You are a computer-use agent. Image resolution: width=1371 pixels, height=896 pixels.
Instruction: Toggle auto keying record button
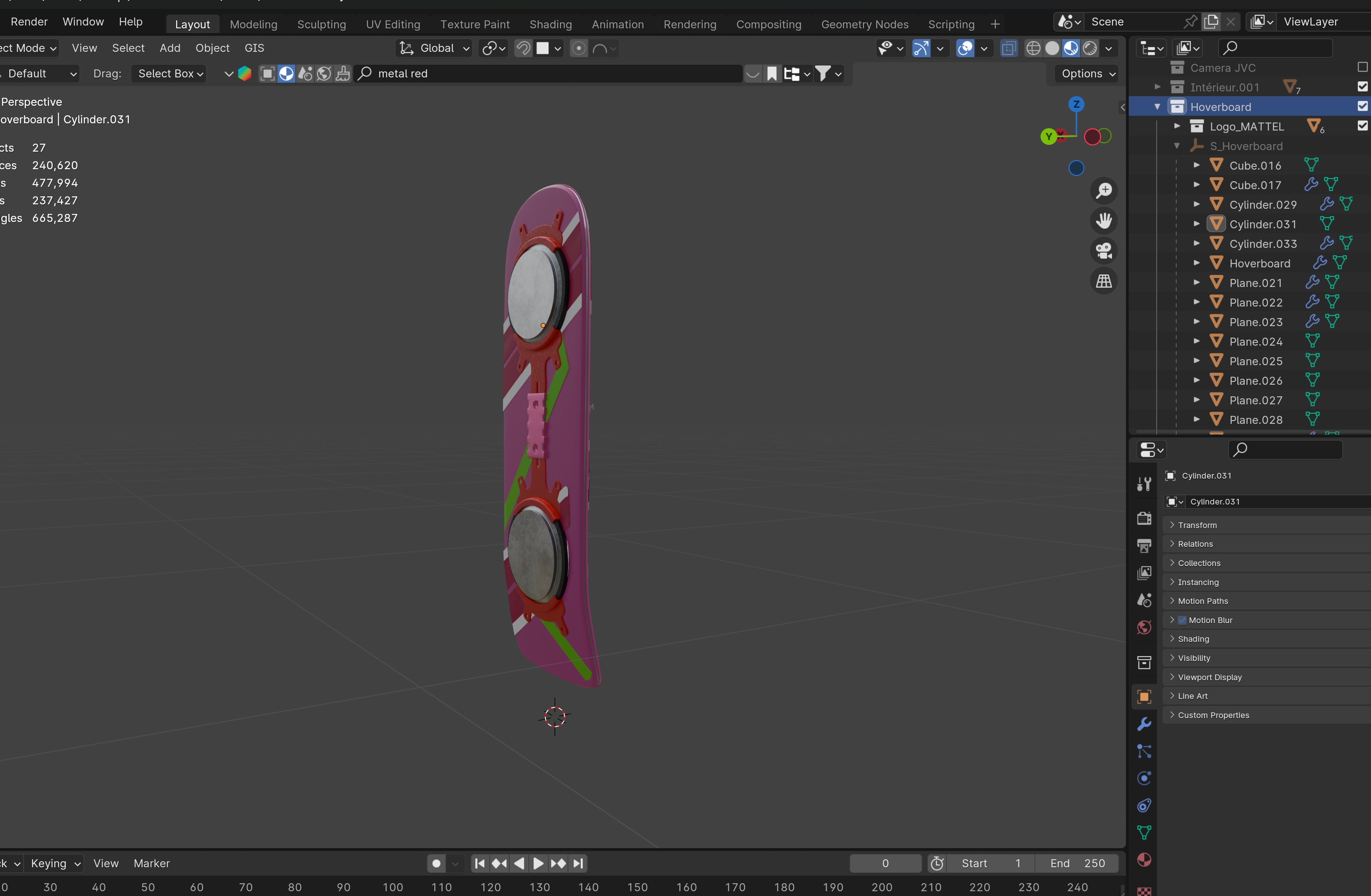436,863
